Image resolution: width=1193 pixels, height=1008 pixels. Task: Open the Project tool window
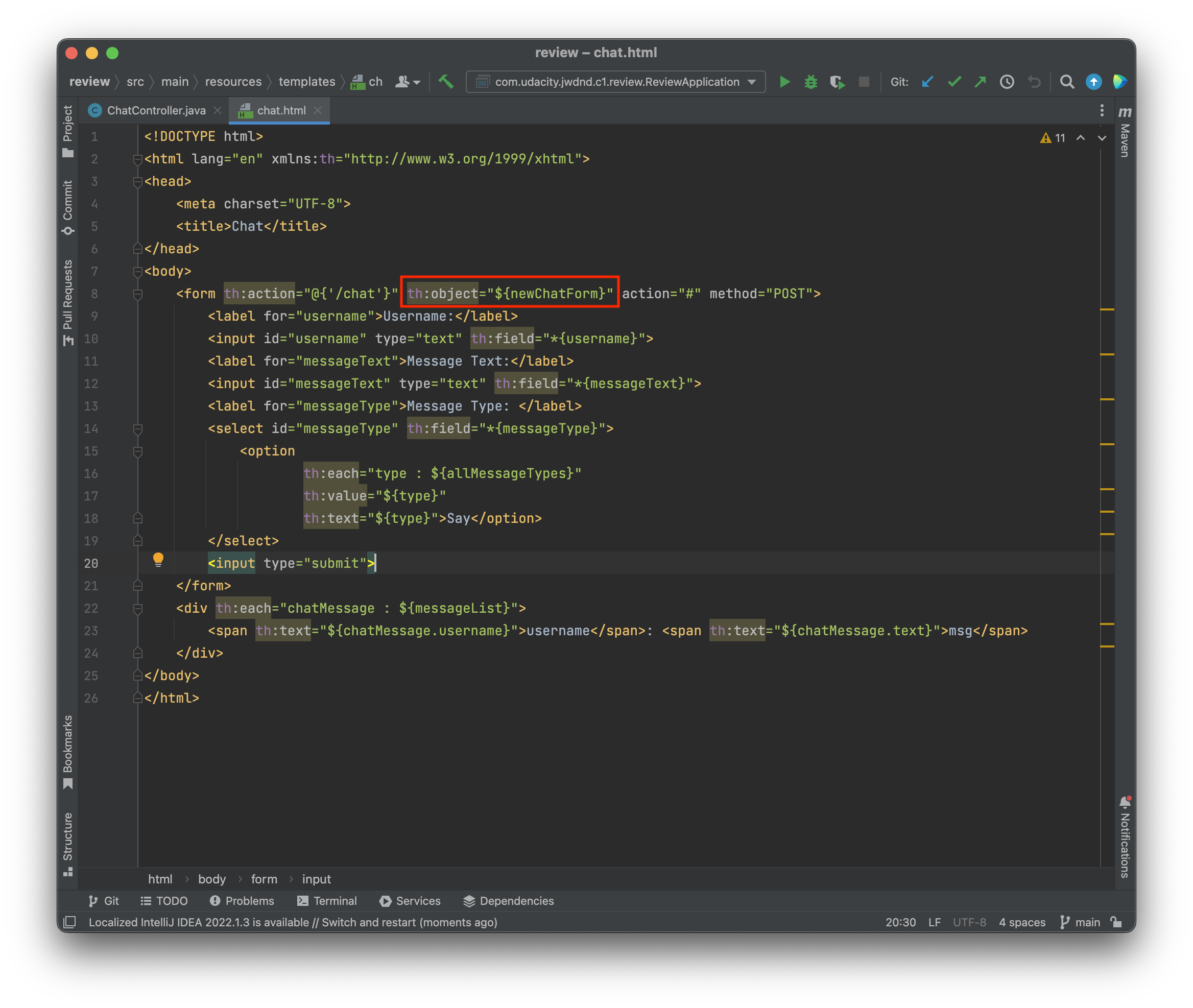(x=67, y=131)
